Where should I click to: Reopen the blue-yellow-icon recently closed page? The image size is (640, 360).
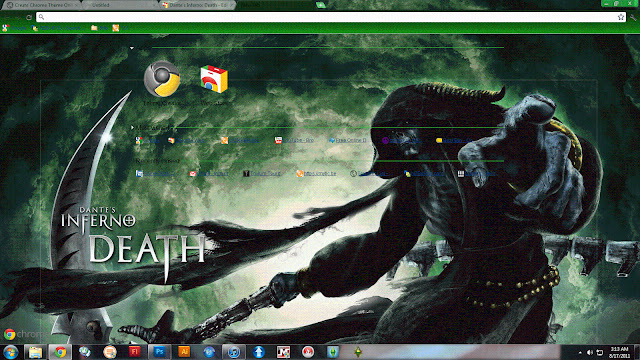tap(424, 174)
